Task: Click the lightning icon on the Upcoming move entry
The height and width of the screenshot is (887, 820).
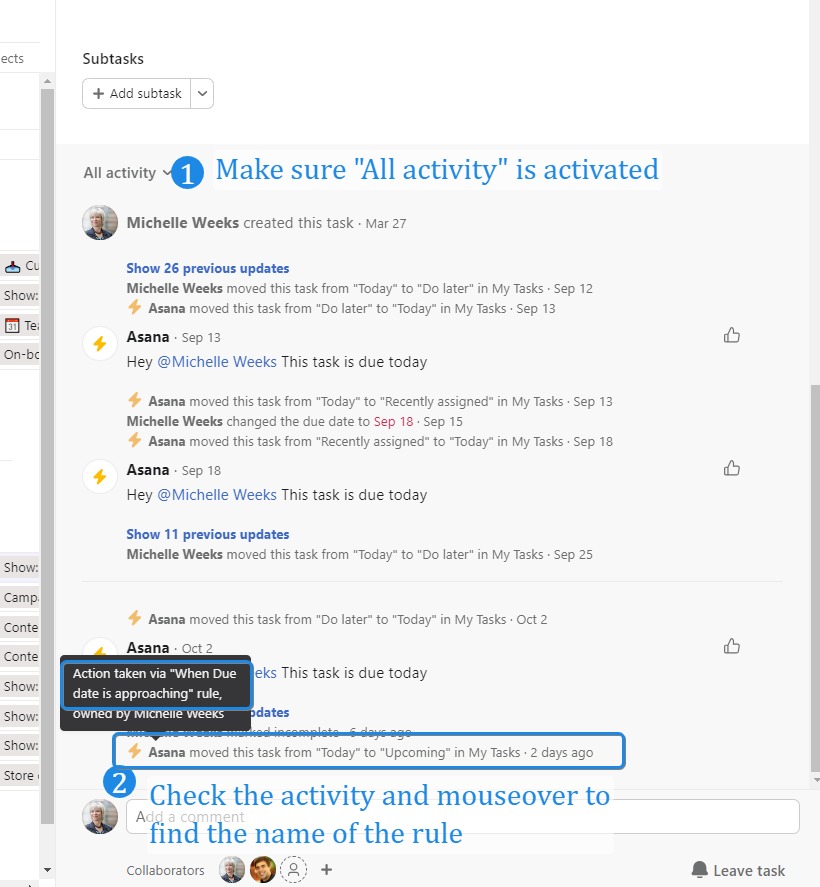Action: [x=135, y=751]
